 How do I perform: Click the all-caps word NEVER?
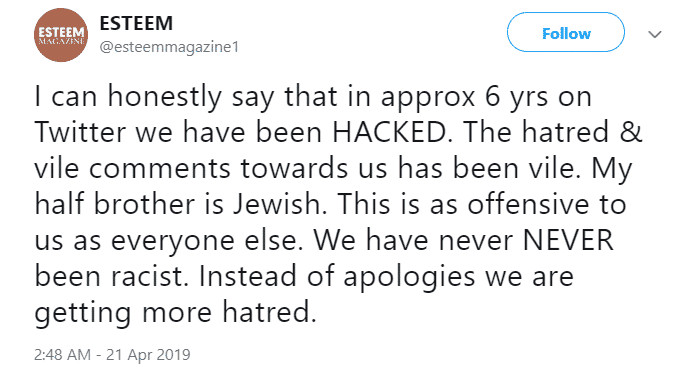[x=568, y=240]
